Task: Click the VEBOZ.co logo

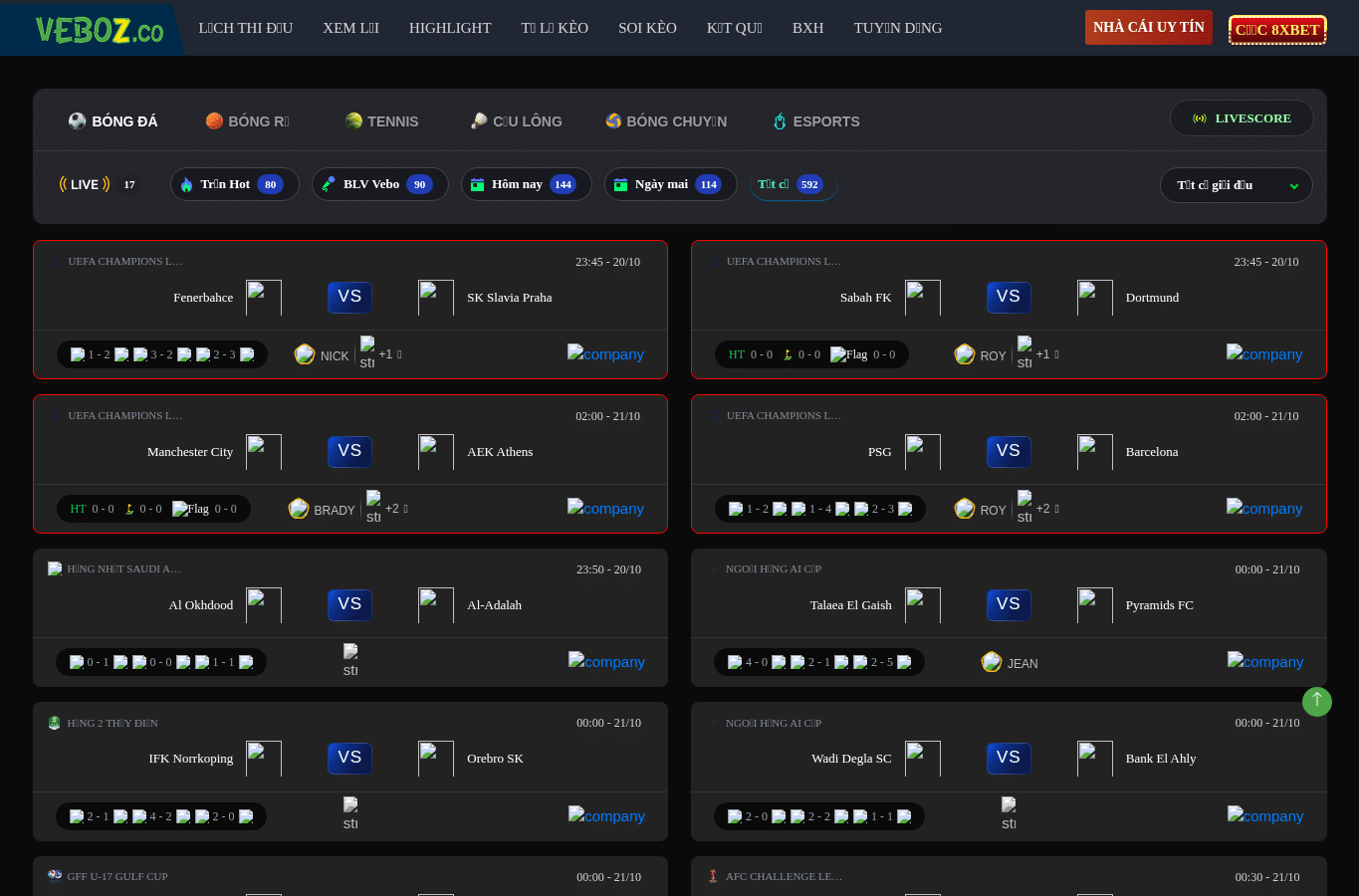Action: [x=99, y=29]
